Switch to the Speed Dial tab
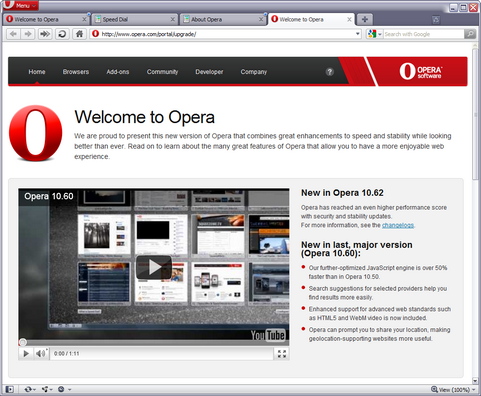 pyautogui.click(x=134, y=19)
